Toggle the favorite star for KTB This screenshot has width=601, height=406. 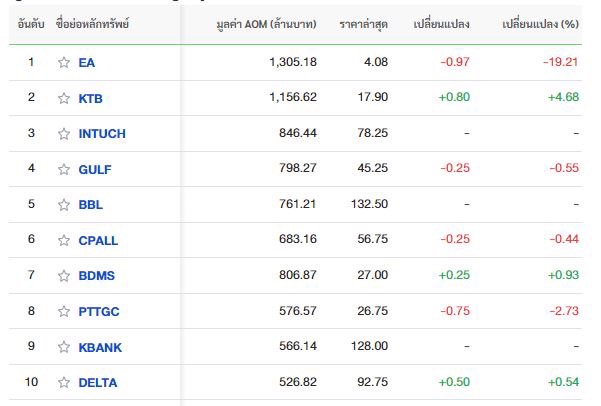click(x=64, y=98)
